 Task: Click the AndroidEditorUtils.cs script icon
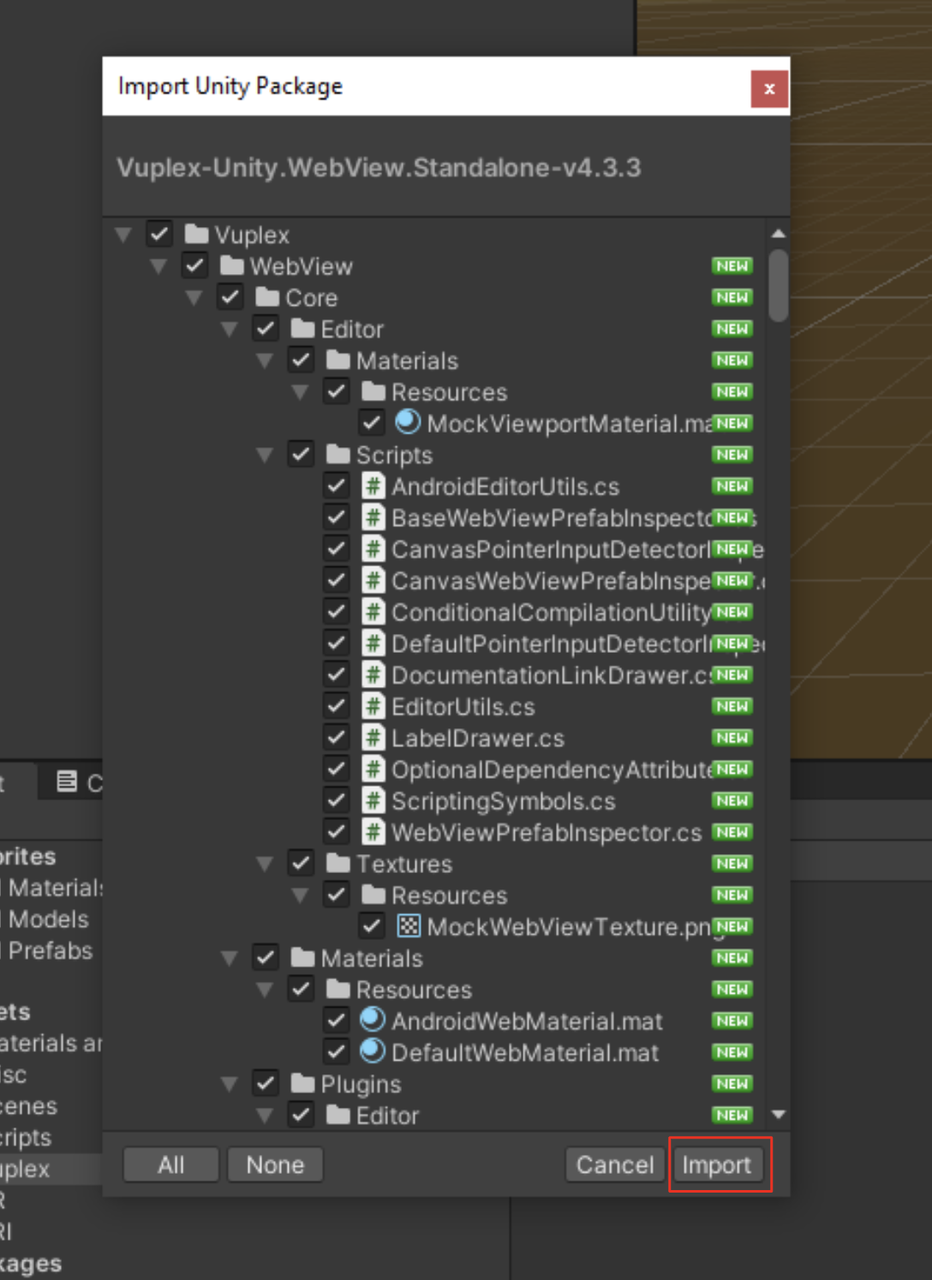pos(373,487)
